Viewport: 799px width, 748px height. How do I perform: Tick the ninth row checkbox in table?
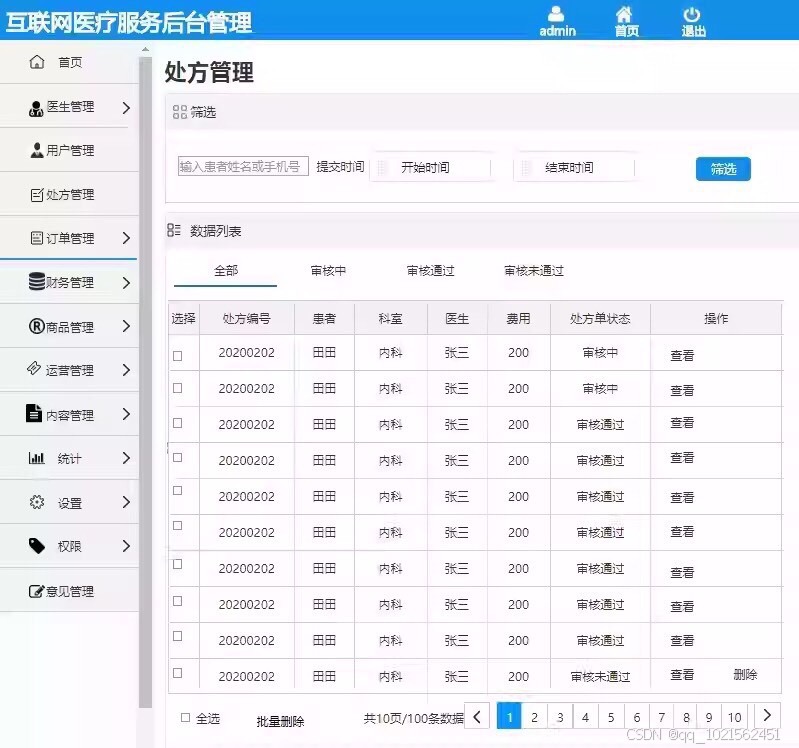point(177,636)
